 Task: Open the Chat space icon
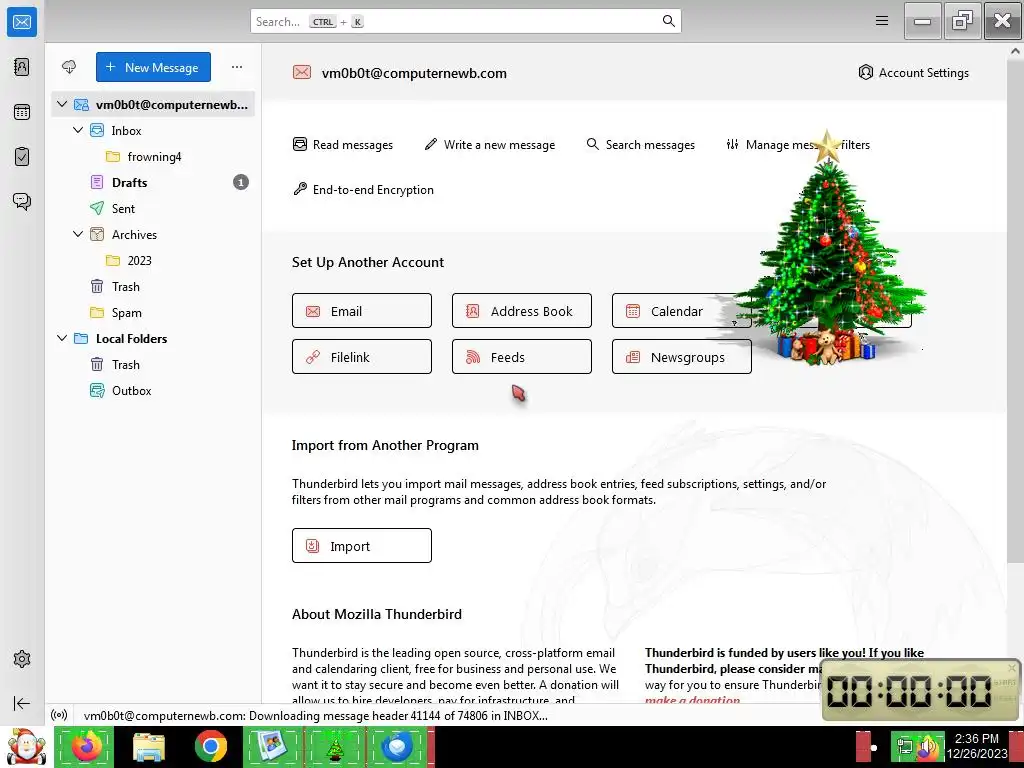coord(22,201)
